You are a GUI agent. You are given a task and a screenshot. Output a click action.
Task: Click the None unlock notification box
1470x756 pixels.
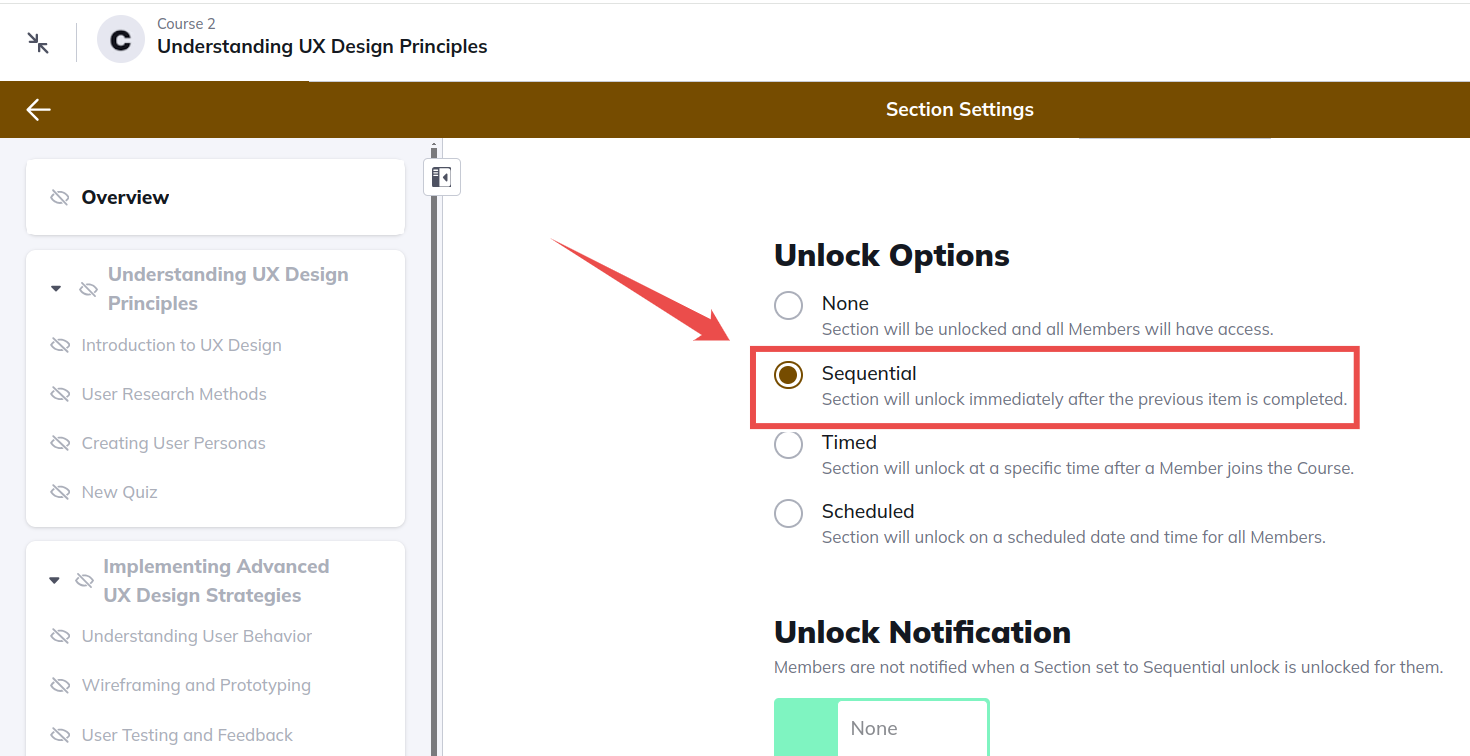(882, 727)
